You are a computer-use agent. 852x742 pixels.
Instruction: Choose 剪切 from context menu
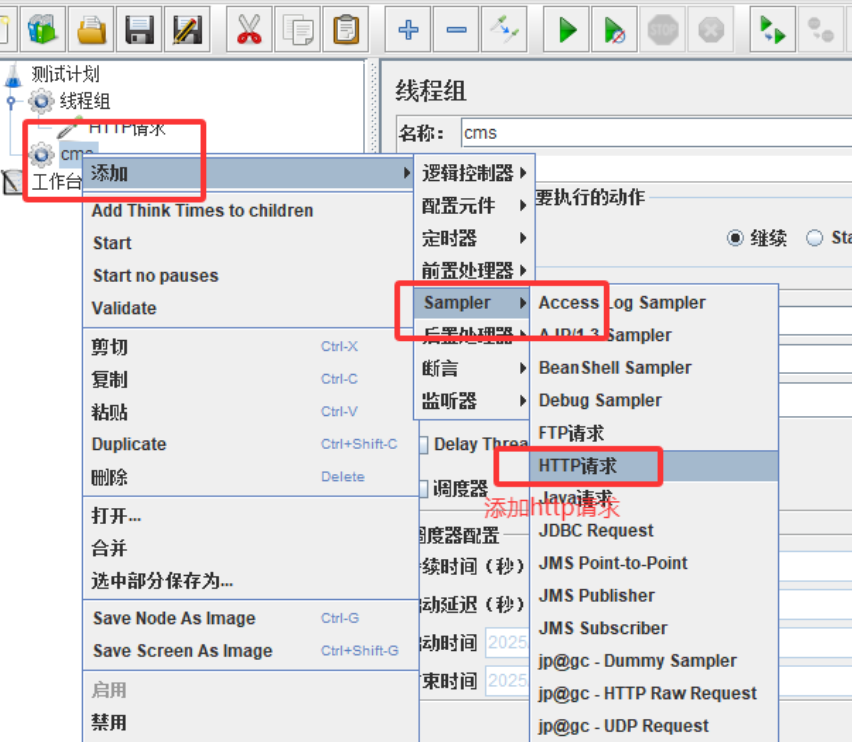tap(250, 347)
